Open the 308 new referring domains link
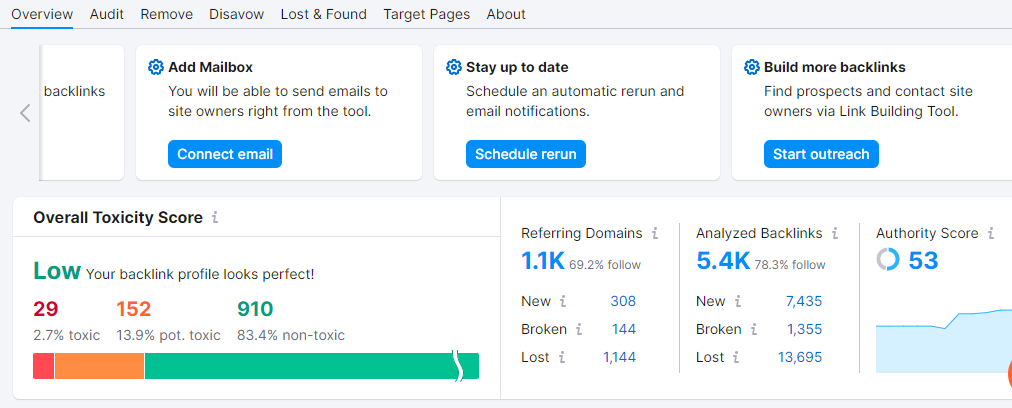The height and width of the screenshot is (408, 1012). [623, 301]
